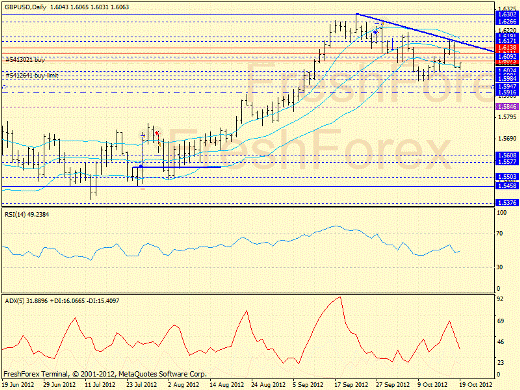
Task: Click the red 1.6138 price tag
Action: [507, 48]
